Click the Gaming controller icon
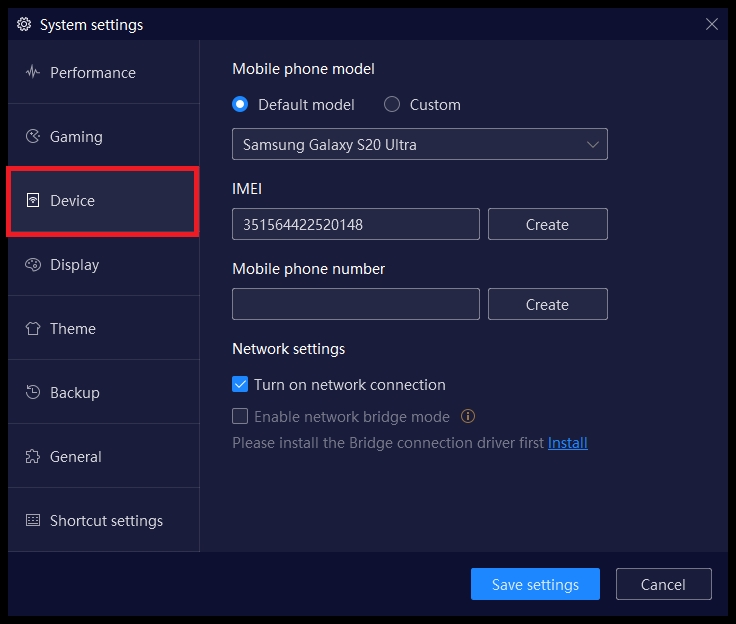 coord(33,137)
